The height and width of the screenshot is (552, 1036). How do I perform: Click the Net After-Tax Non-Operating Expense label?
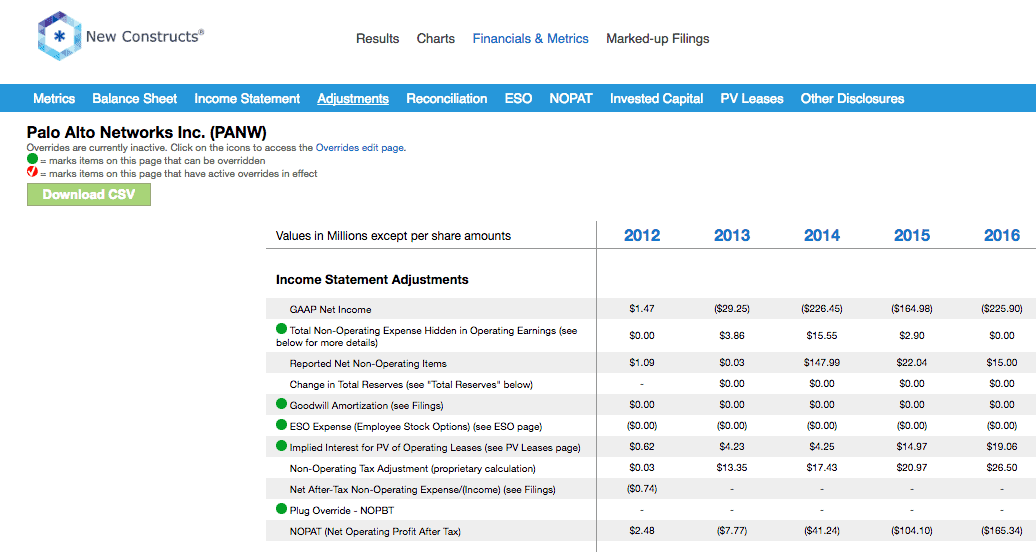pyautogui.click(x=422, y=490)
